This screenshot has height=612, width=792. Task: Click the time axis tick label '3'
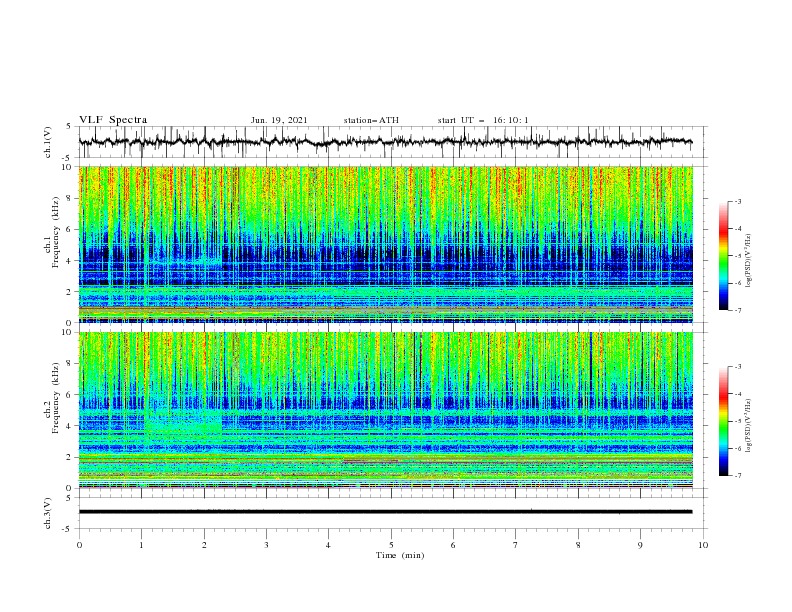pos(266,545)
